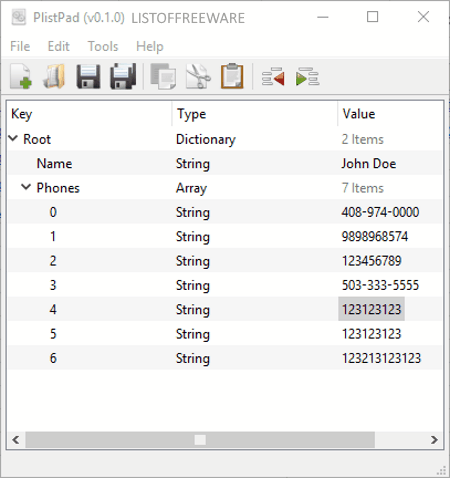The width and height of the screenshot is (450, 478).
Task: Collapse the Root dictionary node
Action: 13,138
